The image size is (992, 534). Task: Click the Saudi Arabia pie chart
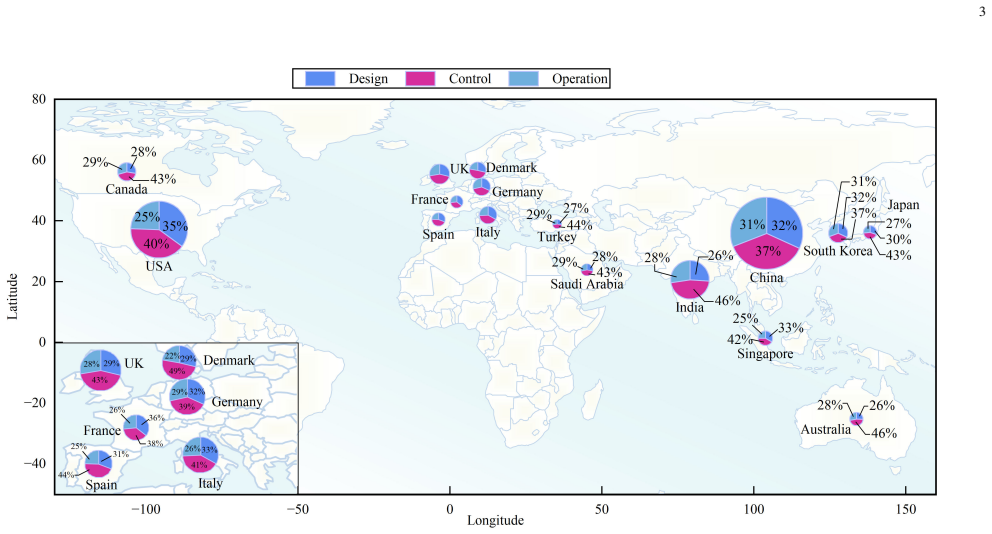[x=588, y=270]
